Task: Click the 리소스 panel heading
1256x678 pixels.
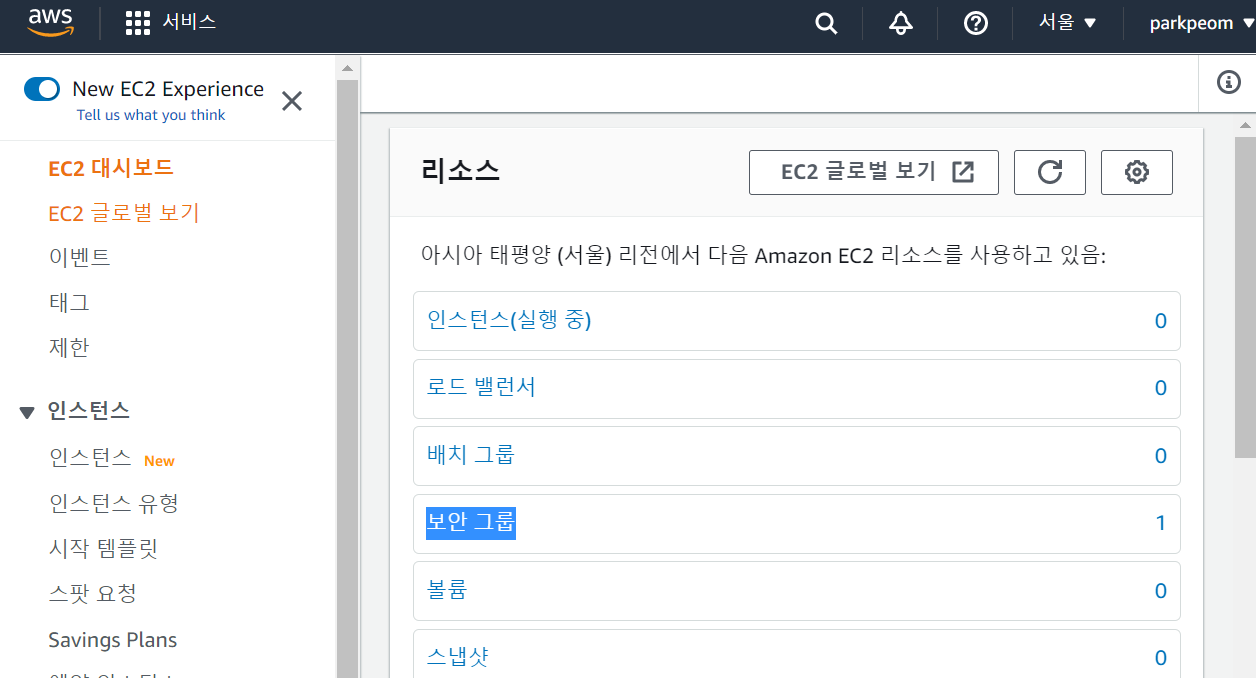Action: 460,171
